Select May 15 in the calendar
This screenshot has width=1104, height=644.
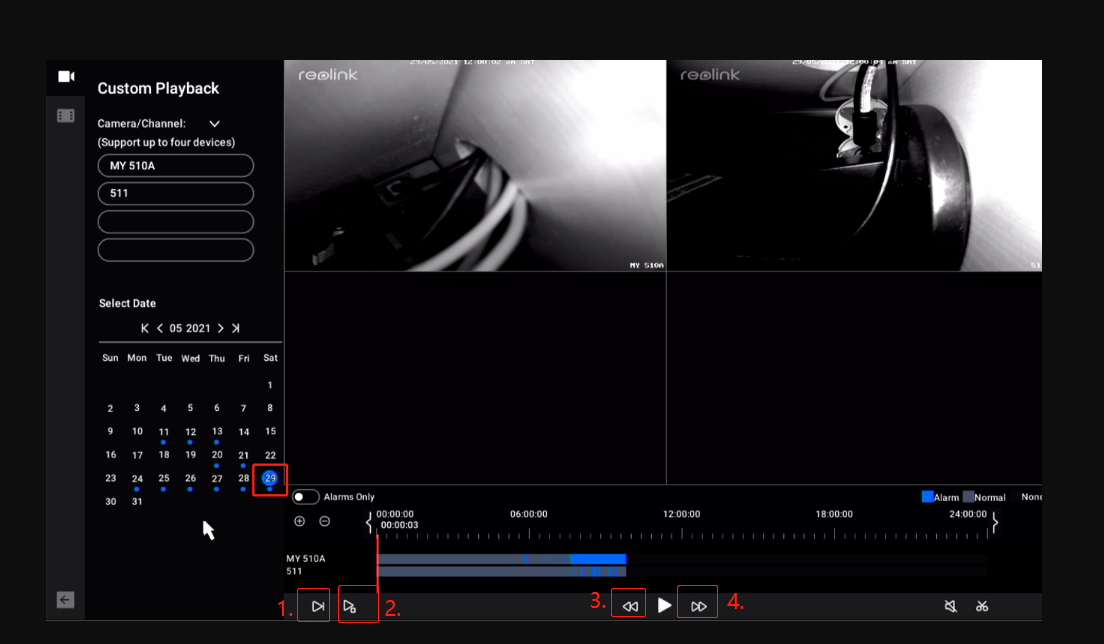click(x=270, y=431)
